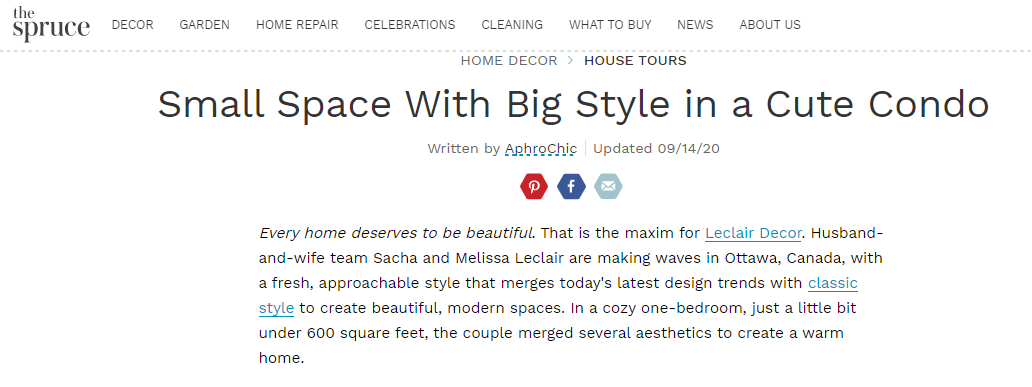The height and width of the screenshot is (387, 1032).
Task: Share the article on Pinterest
Action: pos(534,186)
